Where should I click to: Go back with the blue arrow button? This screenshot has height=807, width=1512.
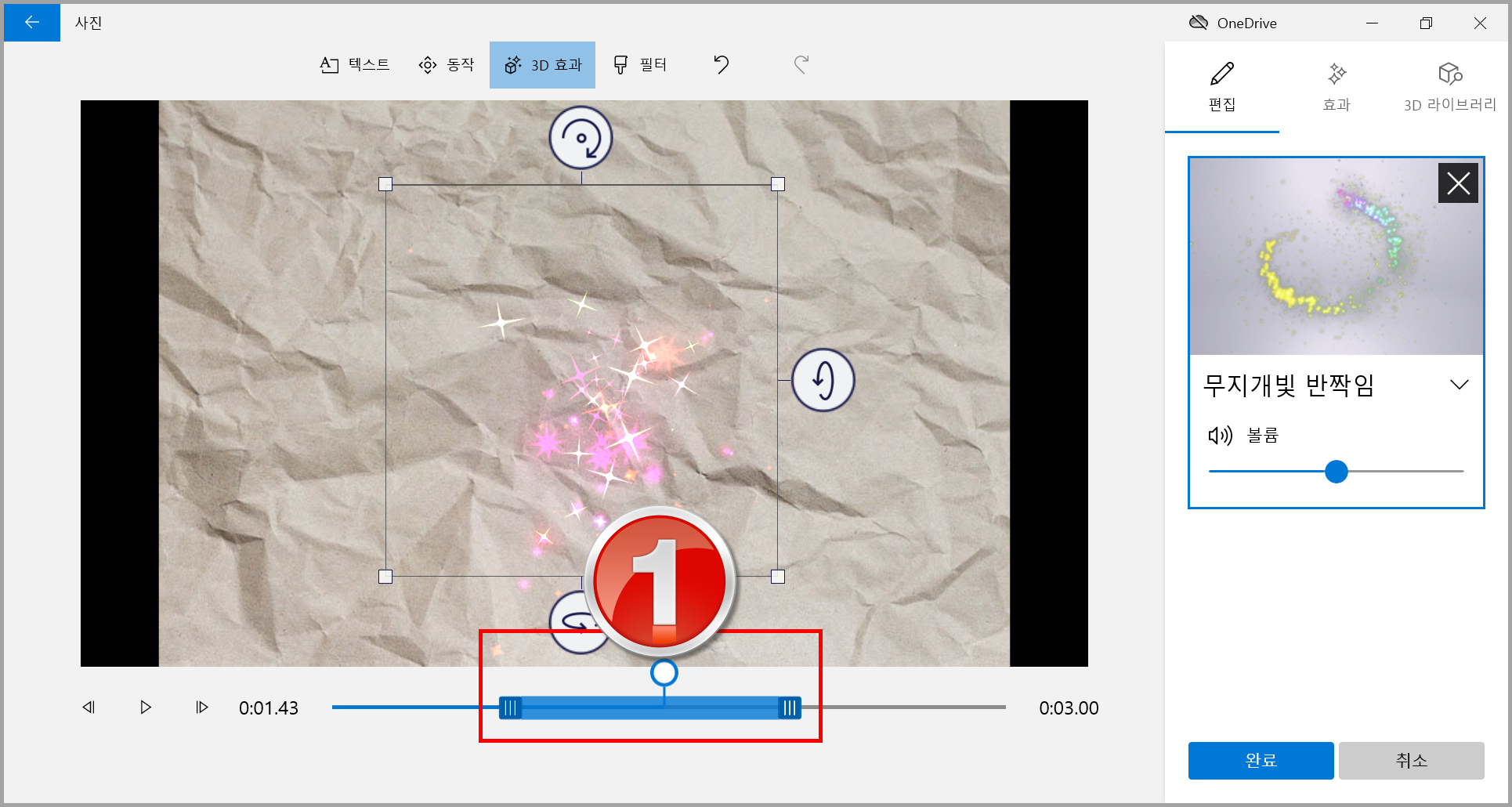click(x=32, y=23)
